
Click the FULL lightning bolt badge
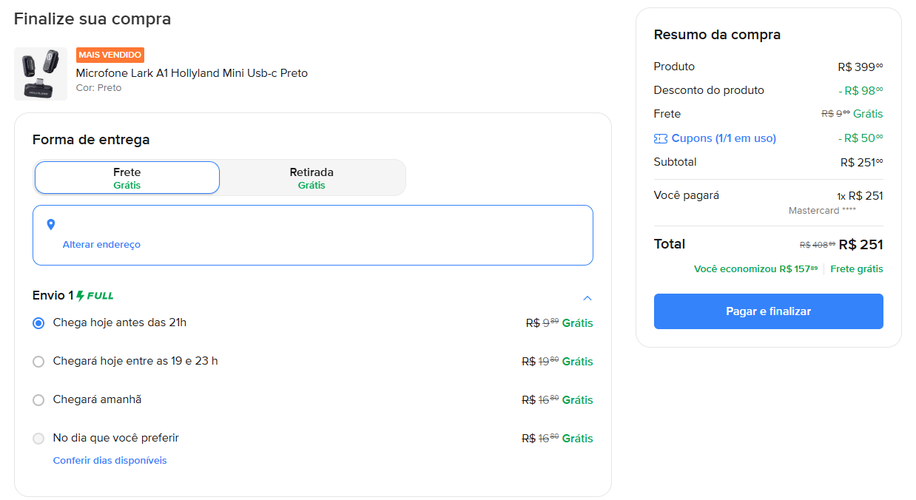click(x=95, y=296)
